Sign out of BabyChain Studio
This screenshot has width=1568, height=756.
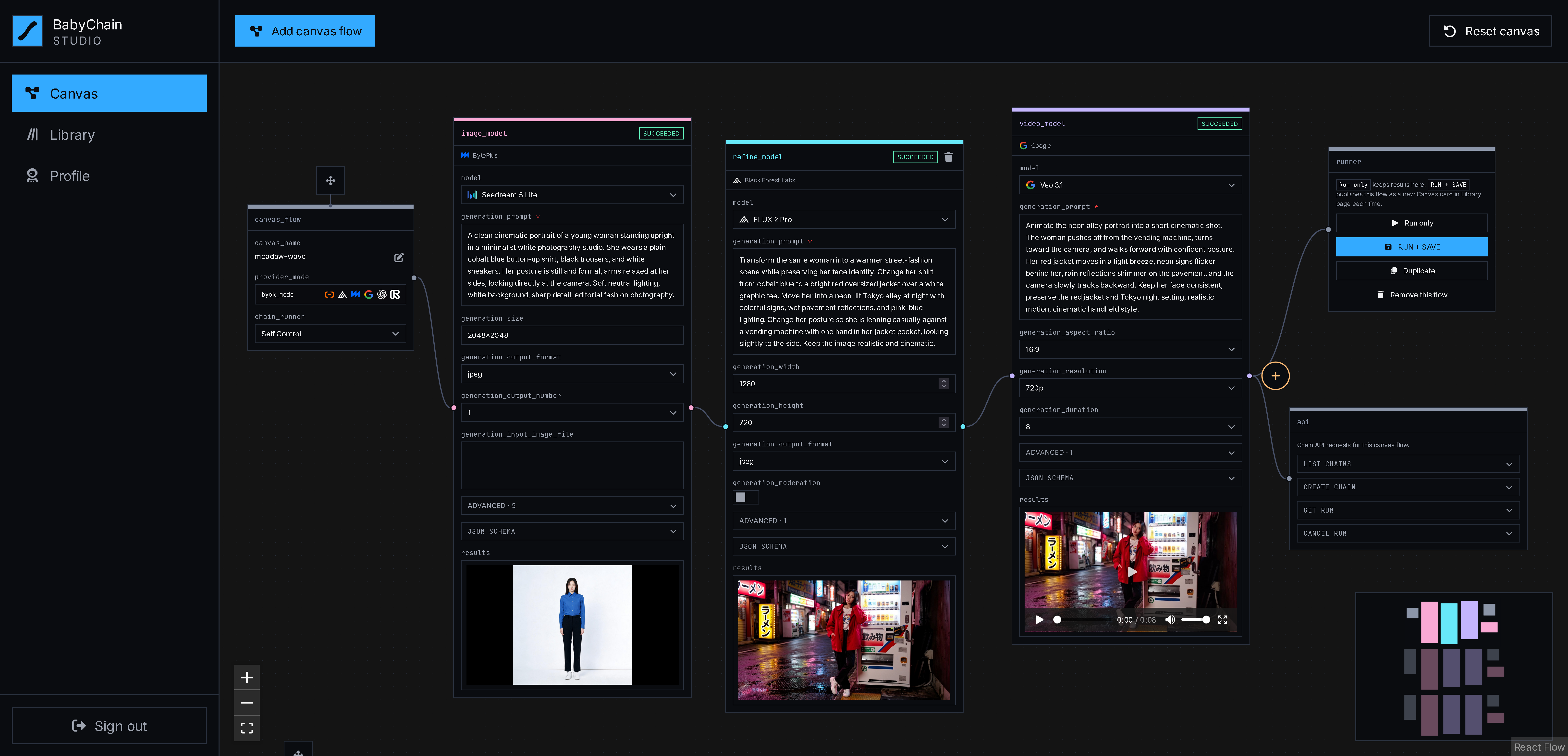[109, 726]
